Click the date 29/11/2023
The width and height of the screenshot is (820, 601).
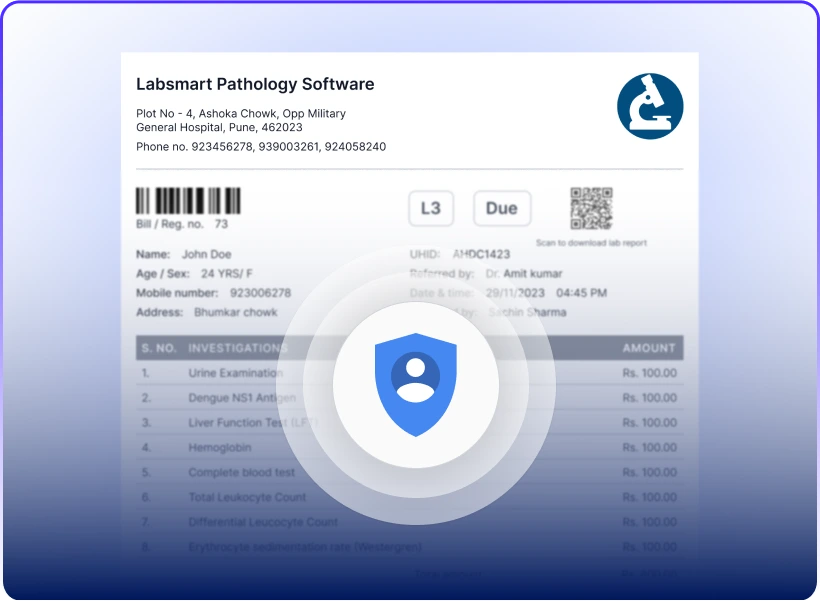coord(515,293)
